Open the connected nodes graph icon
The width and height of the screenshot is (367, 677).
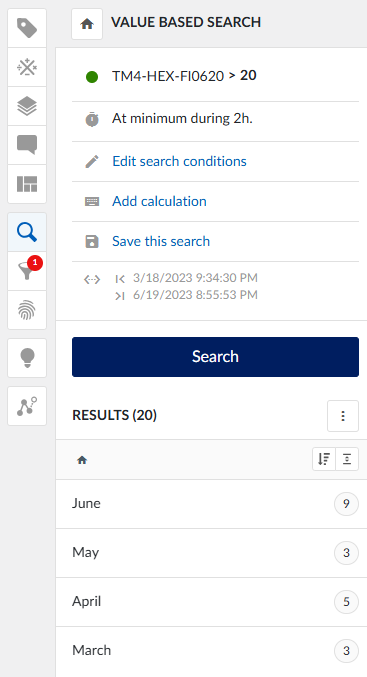[x=27, y=406]
